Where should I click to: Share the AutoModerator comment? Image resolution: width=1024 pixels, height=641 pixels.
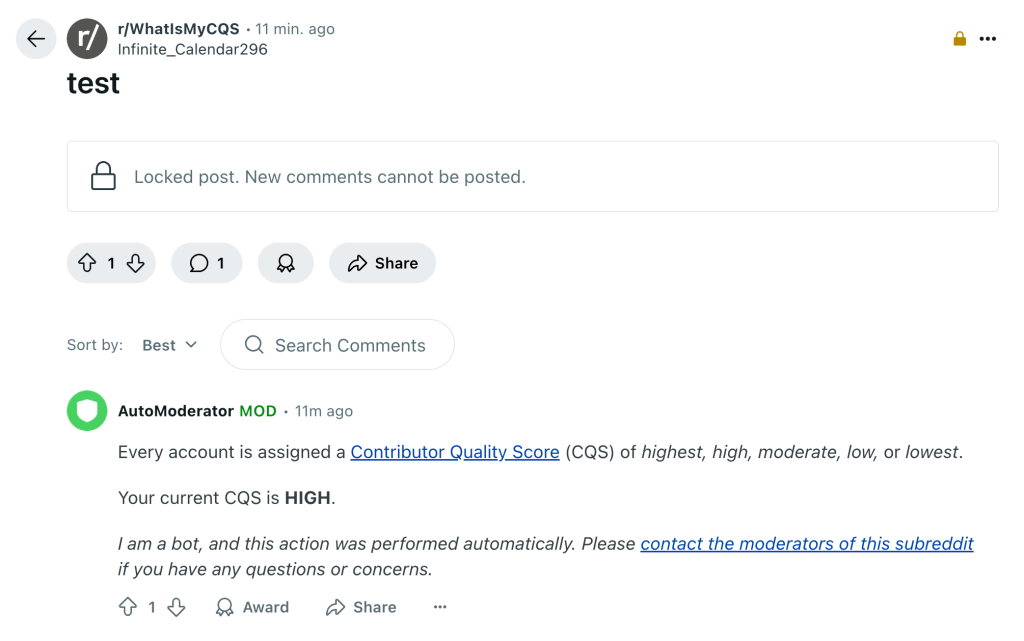(361, 607)
